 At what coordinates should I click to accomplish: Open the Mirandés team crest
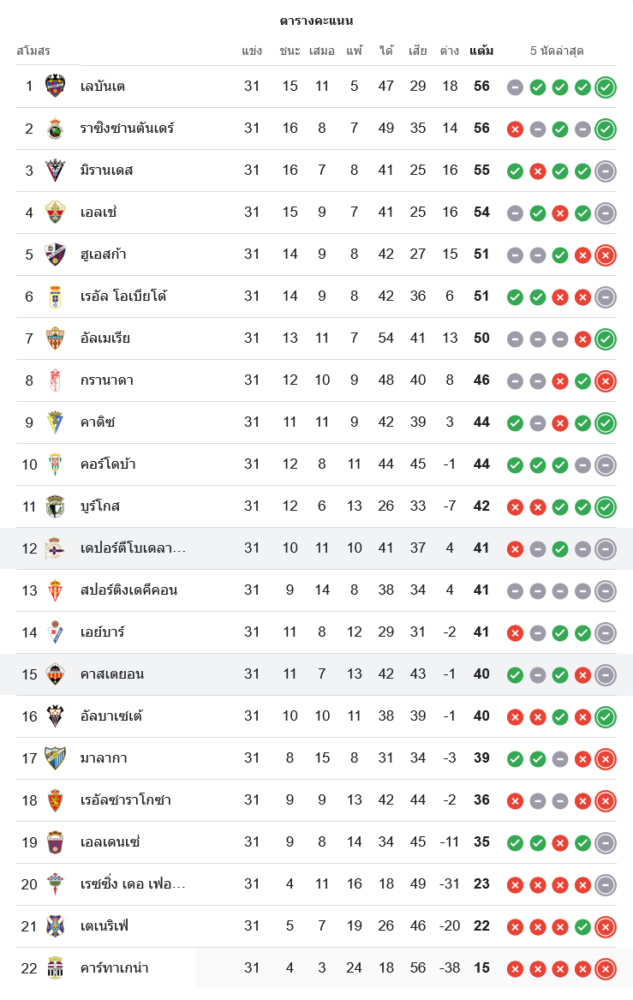click(x=55, y=170)
